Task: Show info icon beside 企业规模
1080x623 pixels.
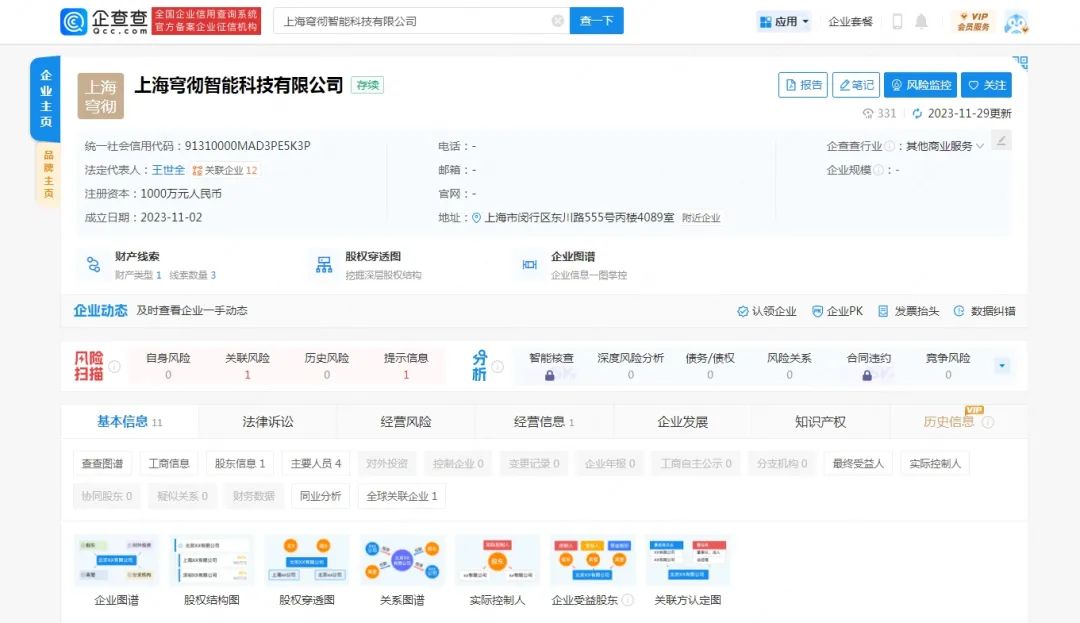Action: point(878,170)
